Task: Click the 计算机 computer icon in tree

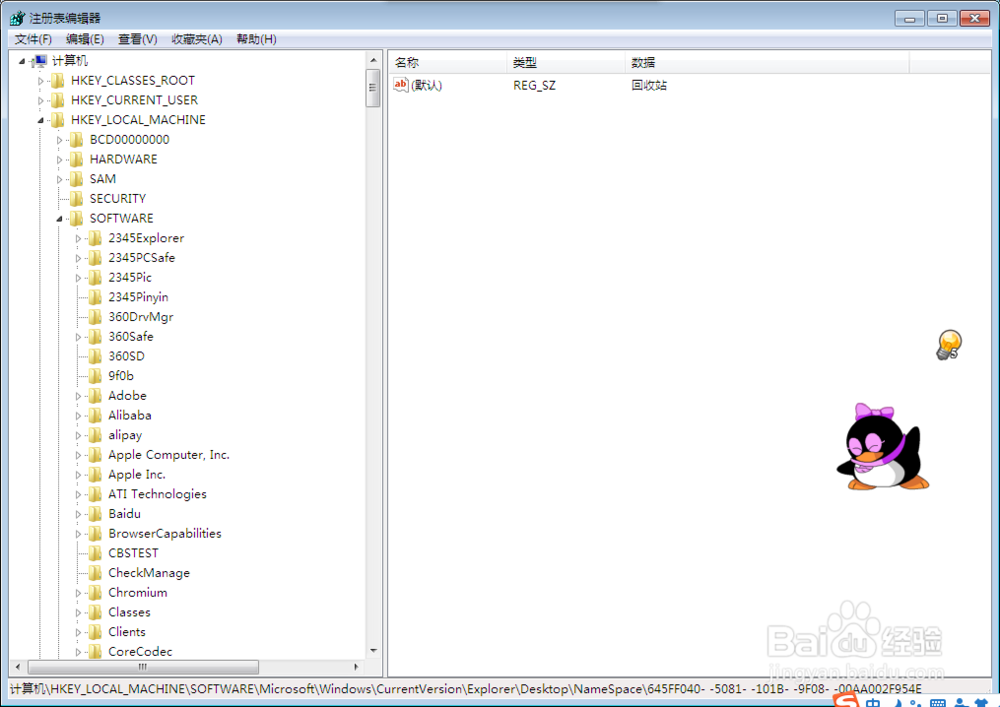Action: coord(40,61)
